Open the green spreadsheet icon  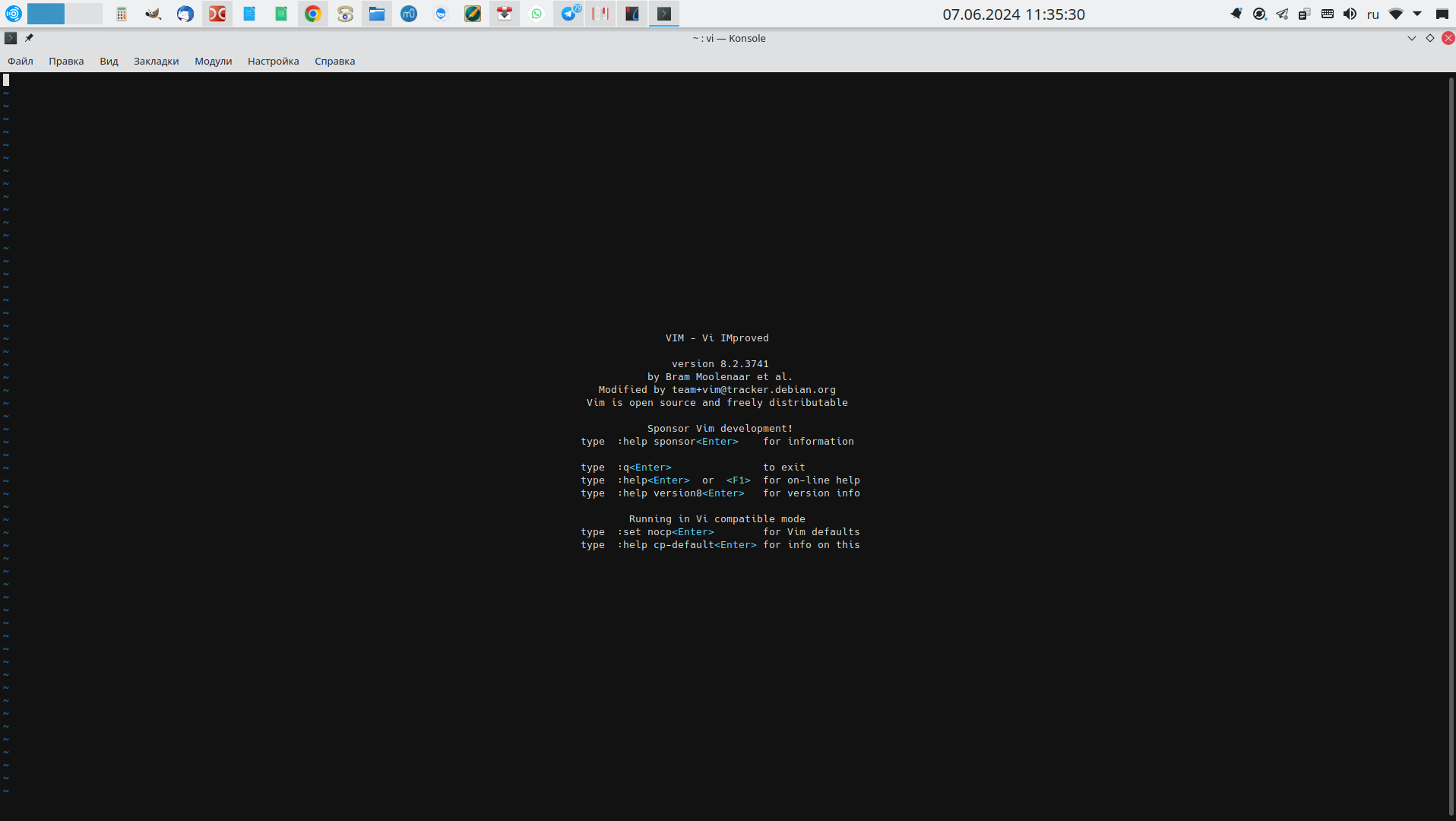pos(281,14)
